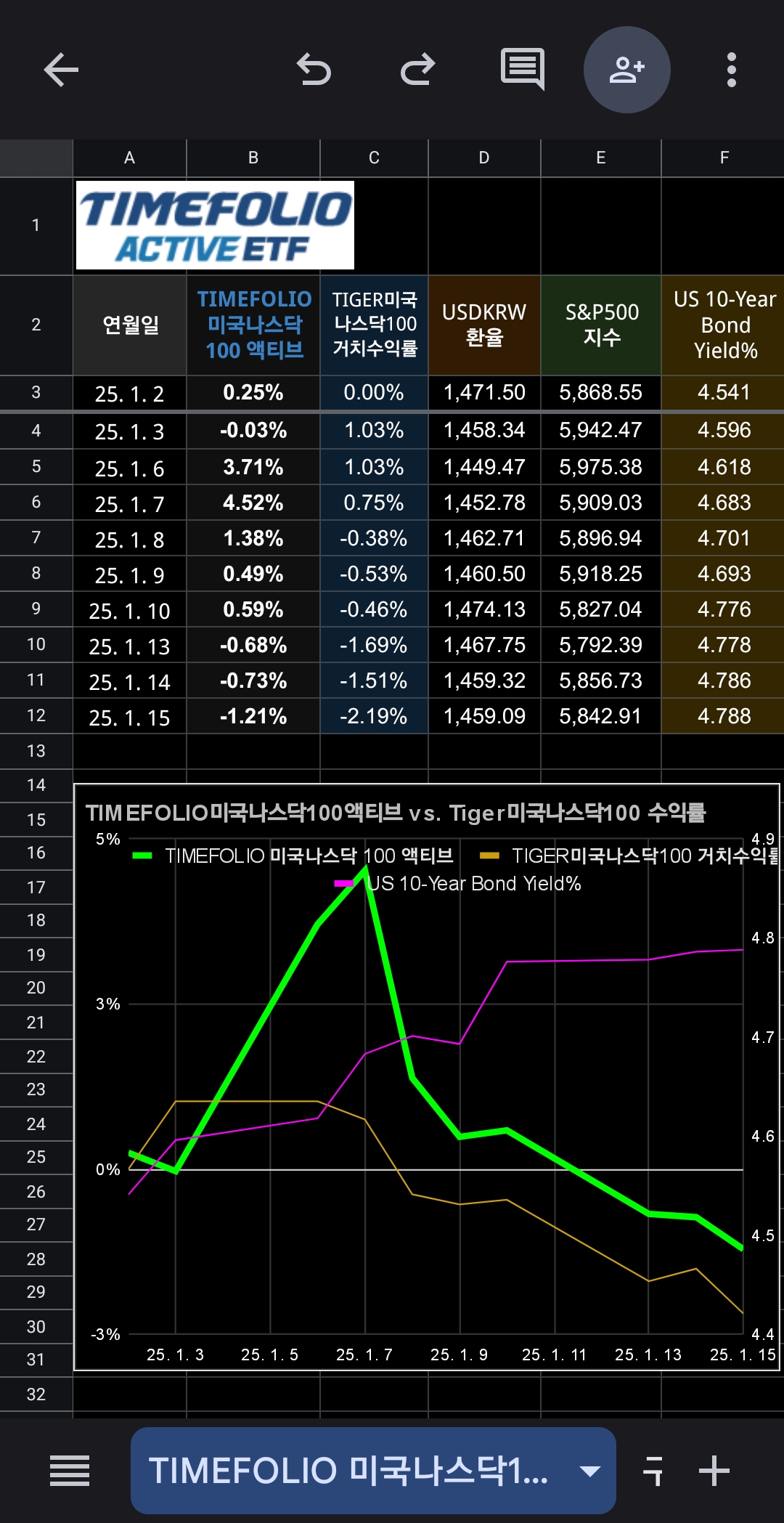Open share and add people
This screenshot has width=784, height=1523.
click(x=627, y=70)
